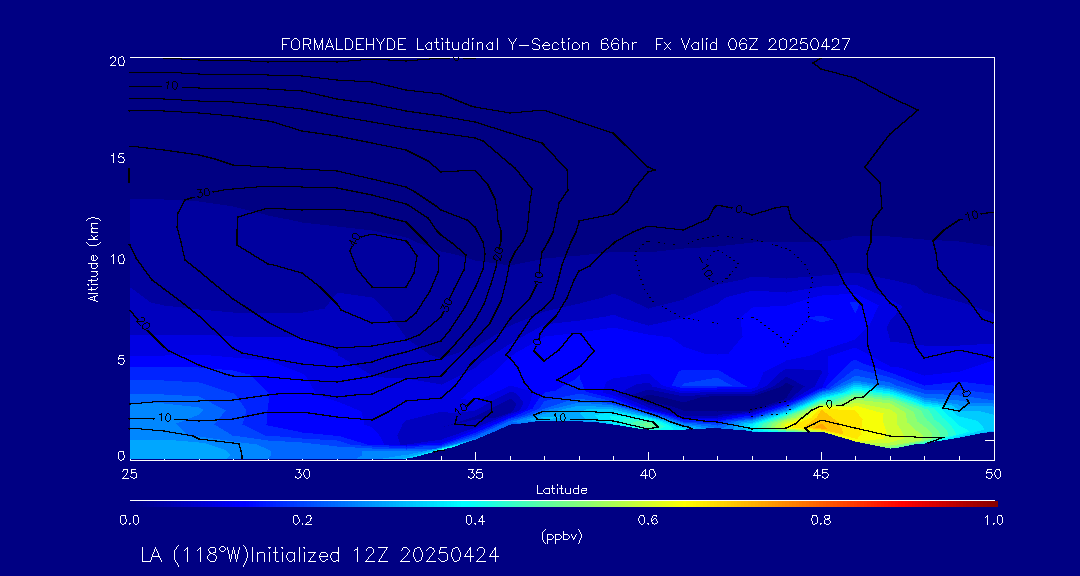Click latitude axis tick label 25

tap(129, 474)
